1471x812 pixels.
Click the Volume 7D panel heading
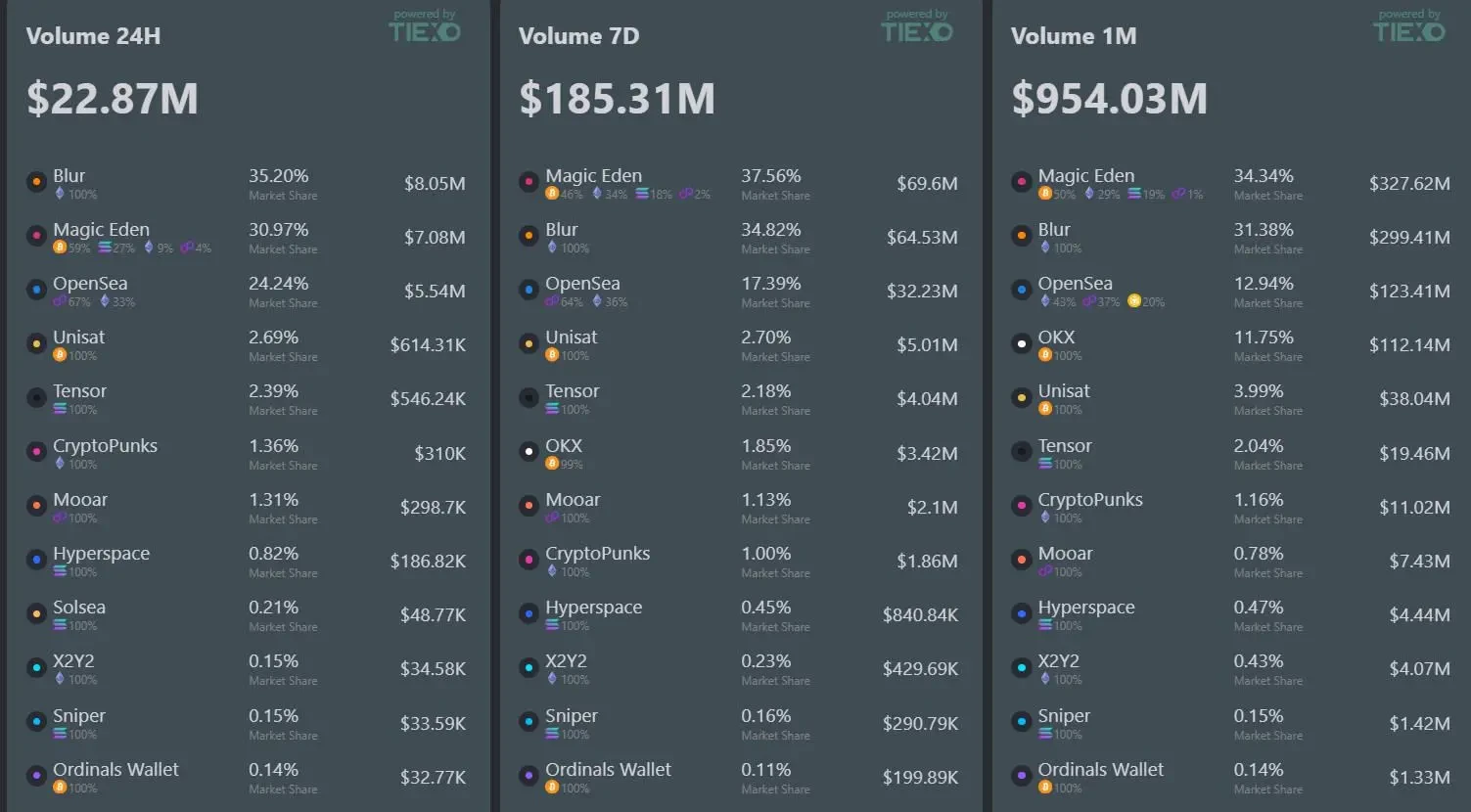click(578, 36)
